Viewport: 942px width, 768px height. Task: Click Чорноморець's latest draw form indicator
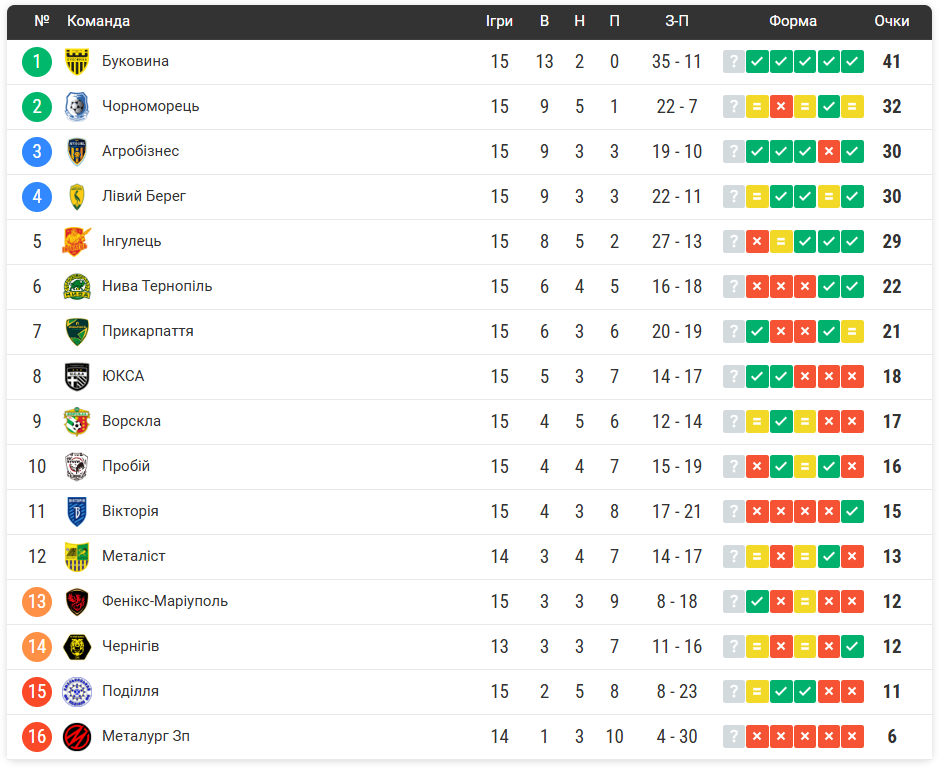click(852, 107)
